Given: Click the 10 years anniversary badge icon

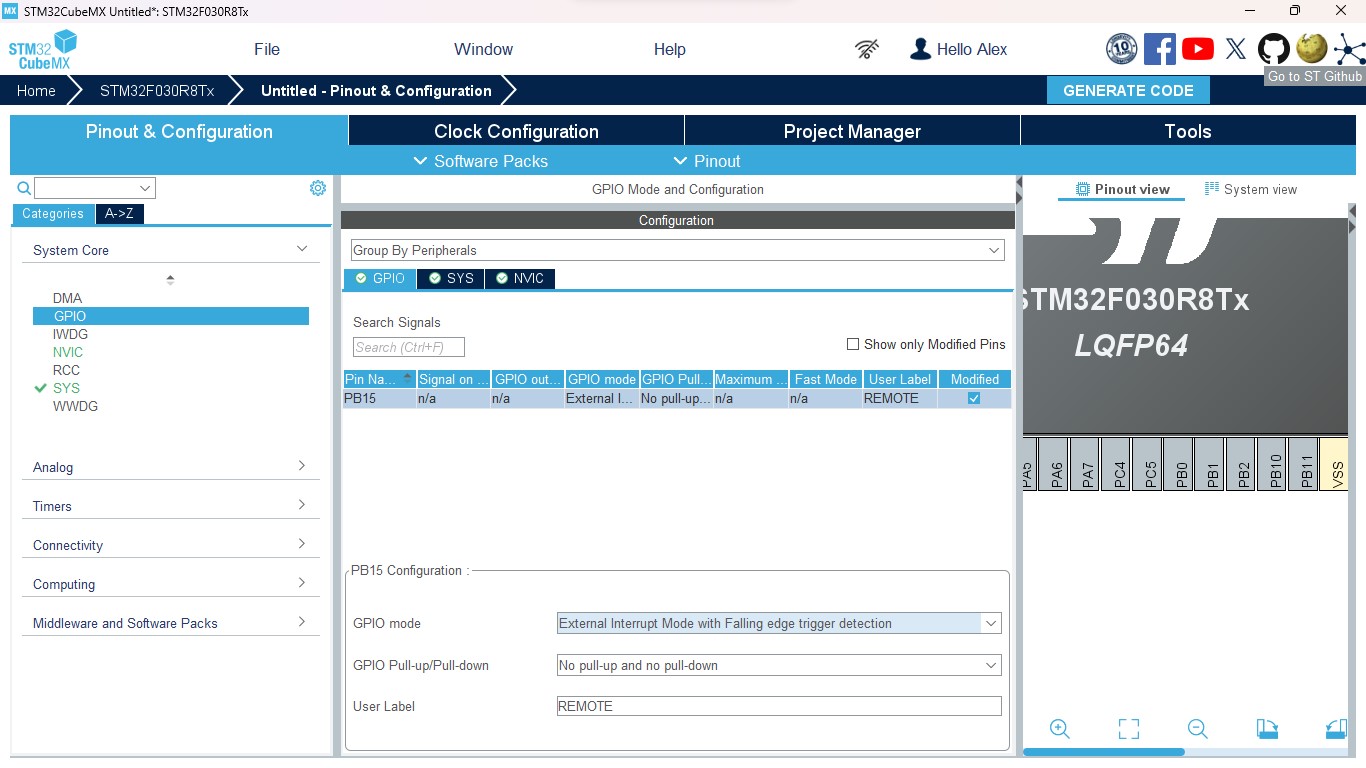Looking at the screenshot, I should 1121,49.
